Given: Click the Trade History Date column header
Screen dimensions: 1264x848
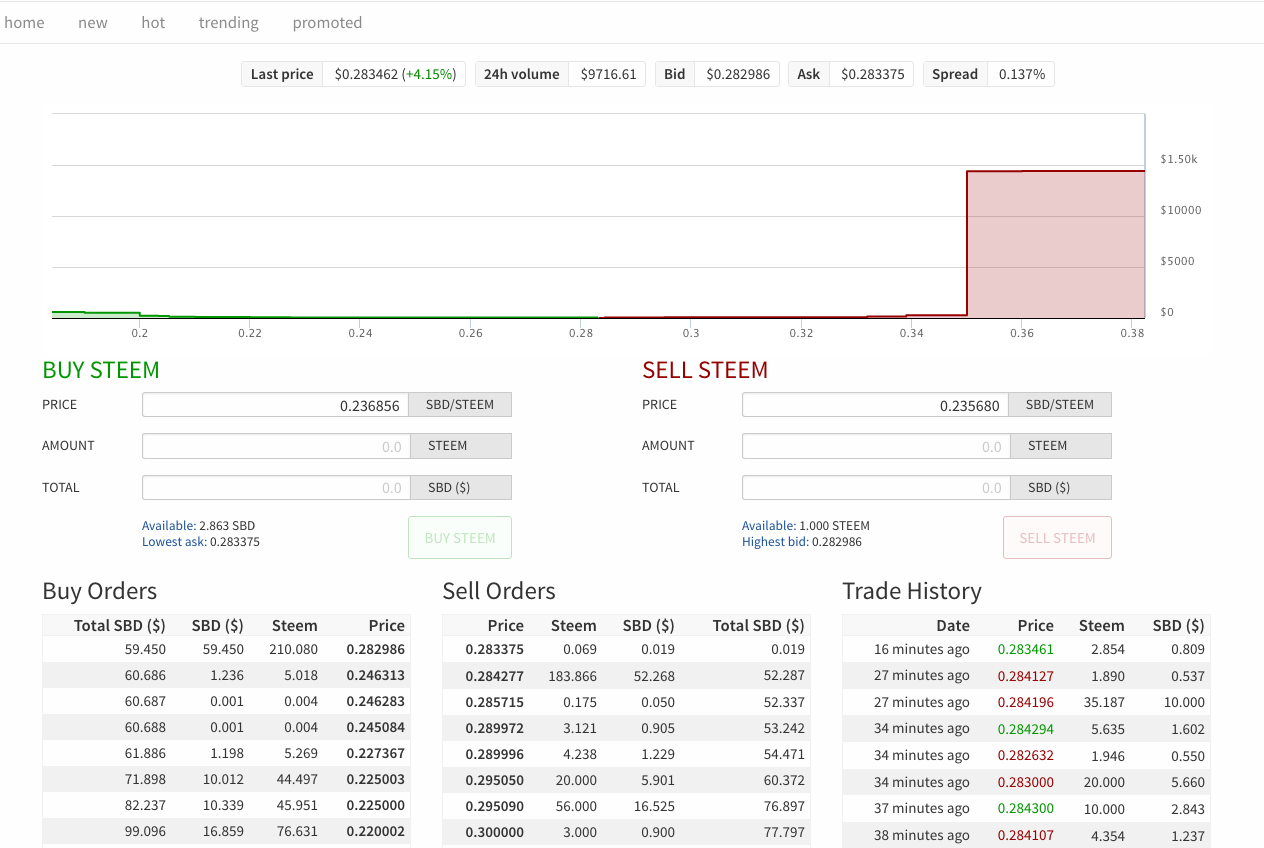Looking at the screenshot, I should click(953, 625).
